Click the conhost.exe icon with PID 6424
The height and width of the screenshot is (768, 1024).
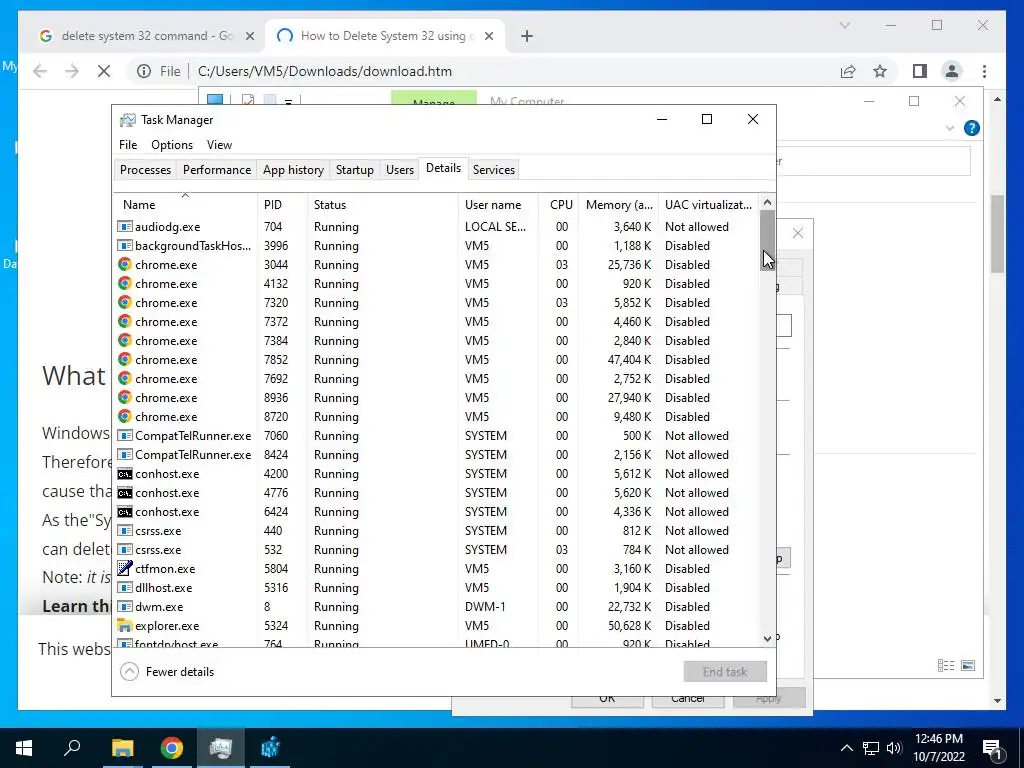coord(124,511)
